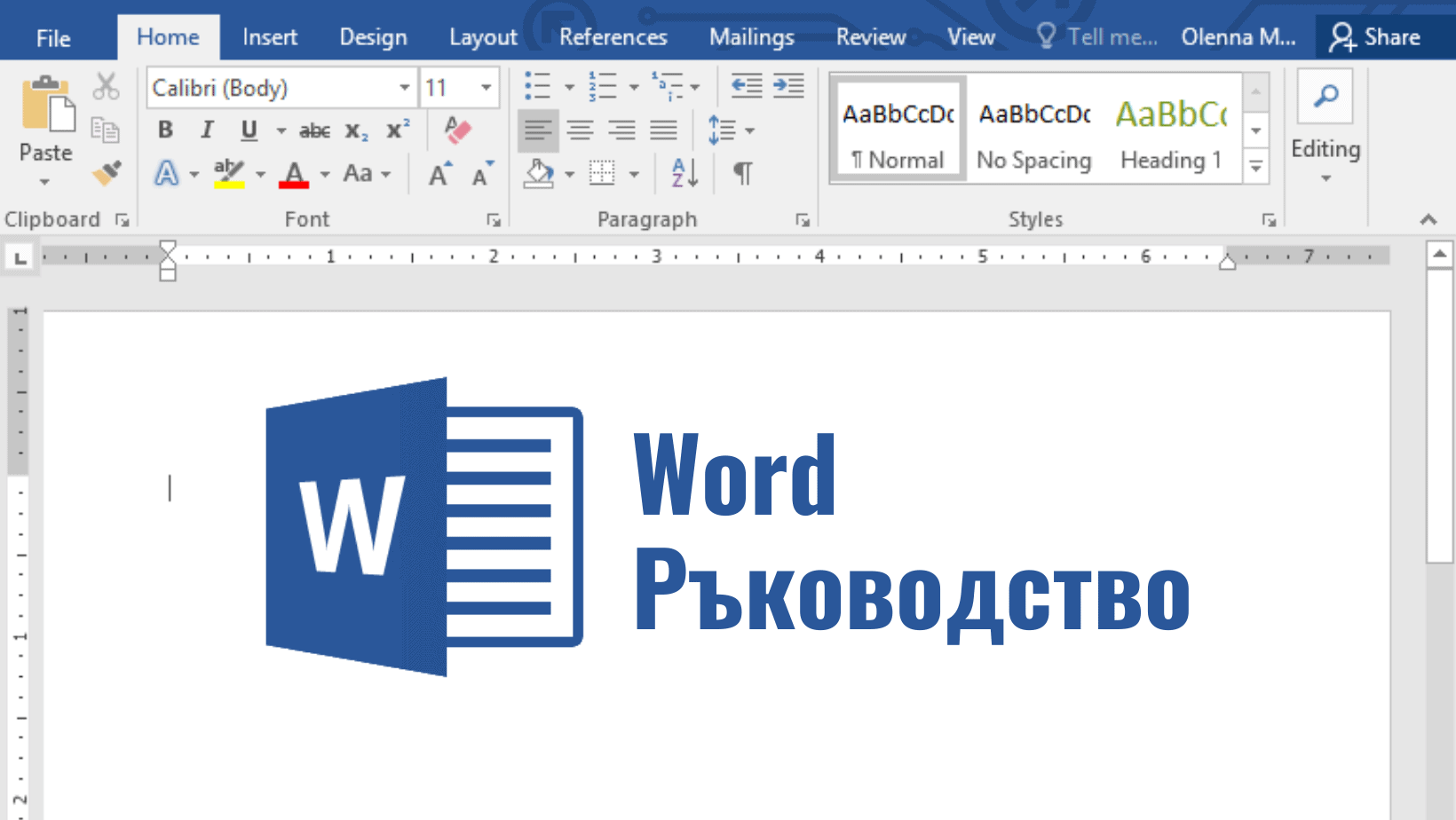Switch to the Insert tab
The width and height of the screenshot is (1456, 820).
click(x=270, y=37)
